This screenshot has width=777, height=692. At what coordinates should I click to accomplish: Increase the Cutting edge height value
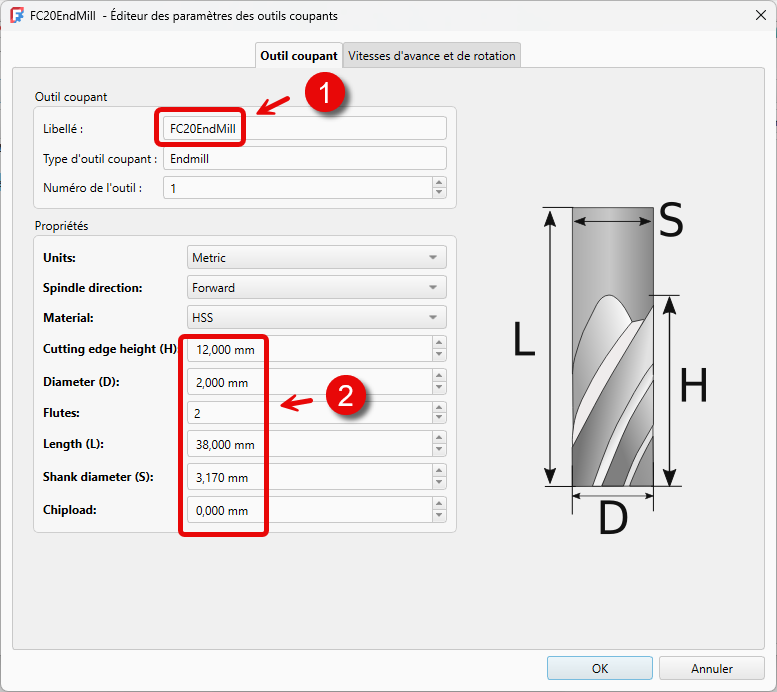439,343
